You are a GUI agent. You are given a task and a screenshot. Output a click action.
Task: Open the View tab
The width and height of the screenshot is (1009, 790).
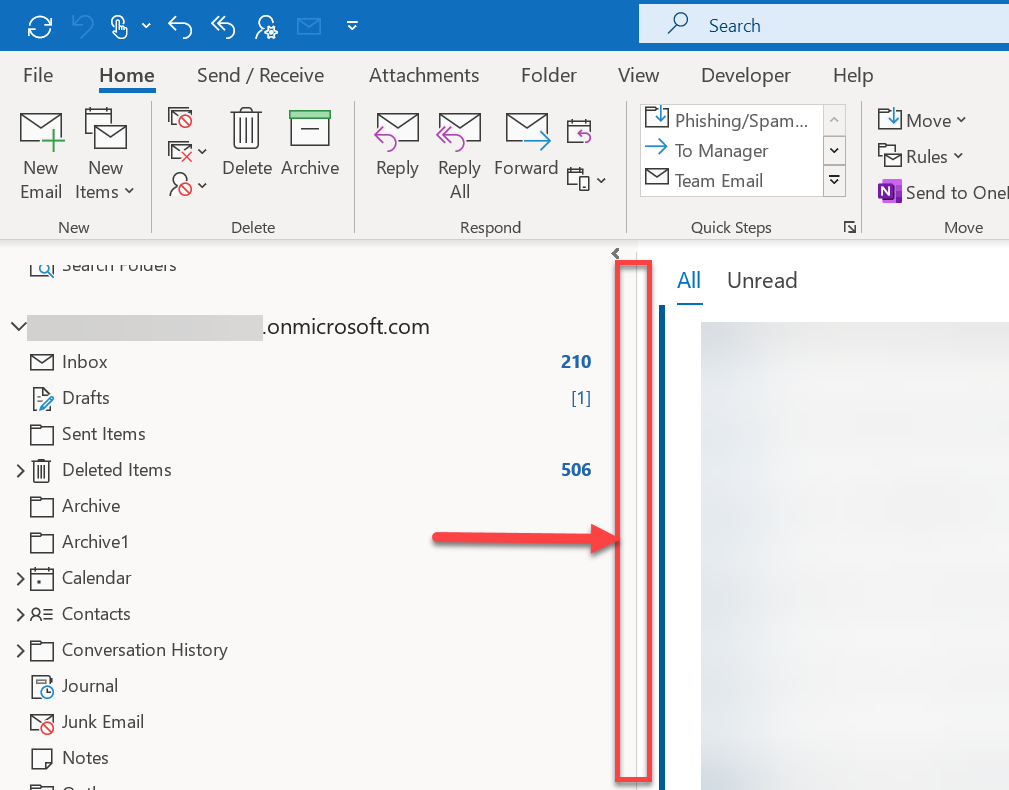coord(638,75)
